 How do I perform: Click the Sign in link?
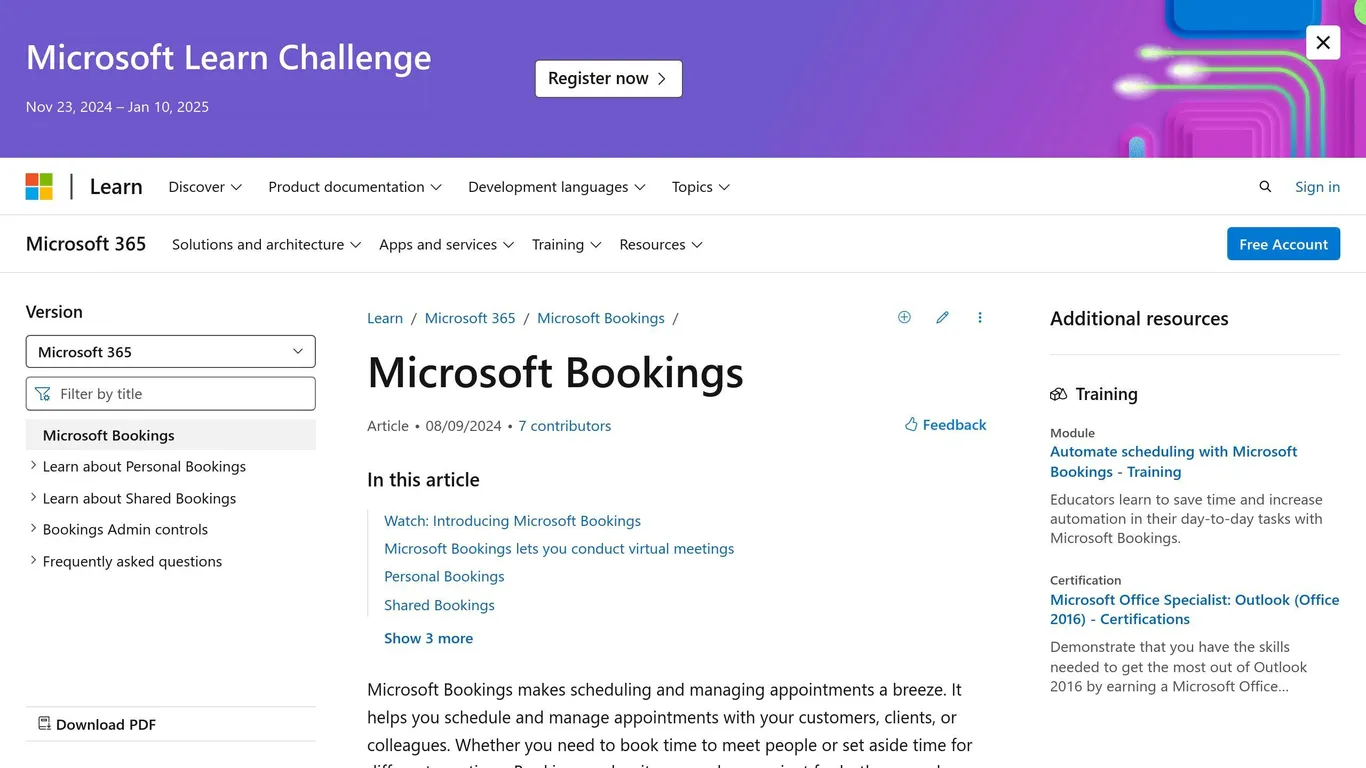coord(1317,187)
